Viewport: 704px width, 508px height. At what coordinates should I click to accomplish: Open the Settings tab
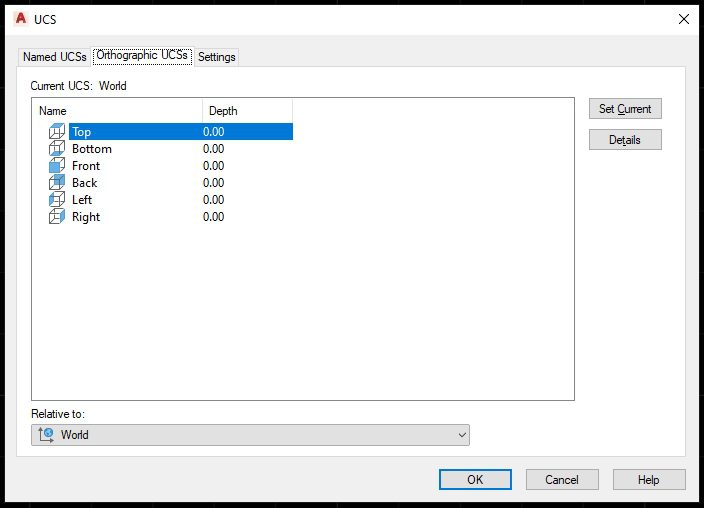(x=216, y=57)
